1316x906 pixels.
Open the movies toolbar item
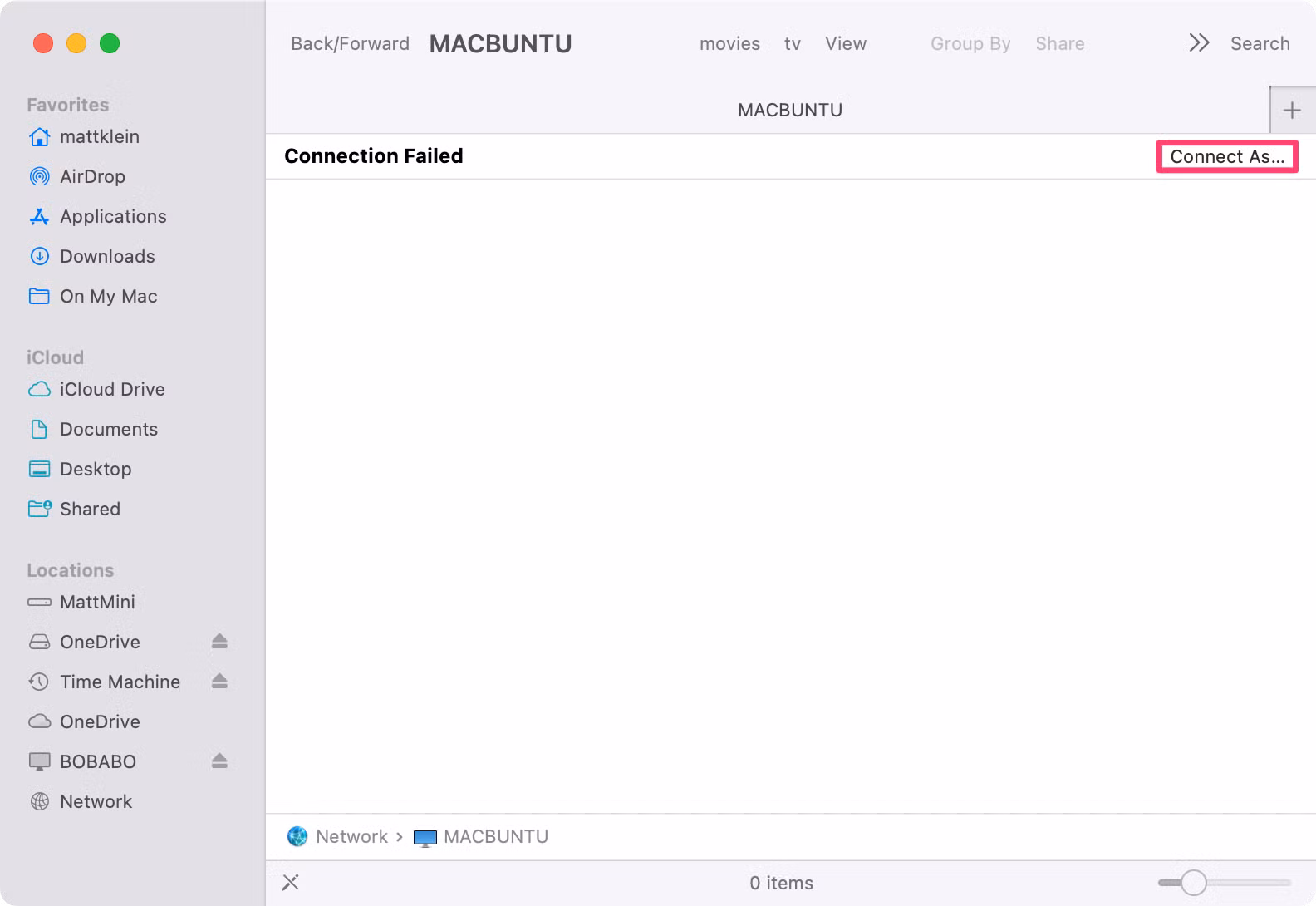tap(729, 43)
